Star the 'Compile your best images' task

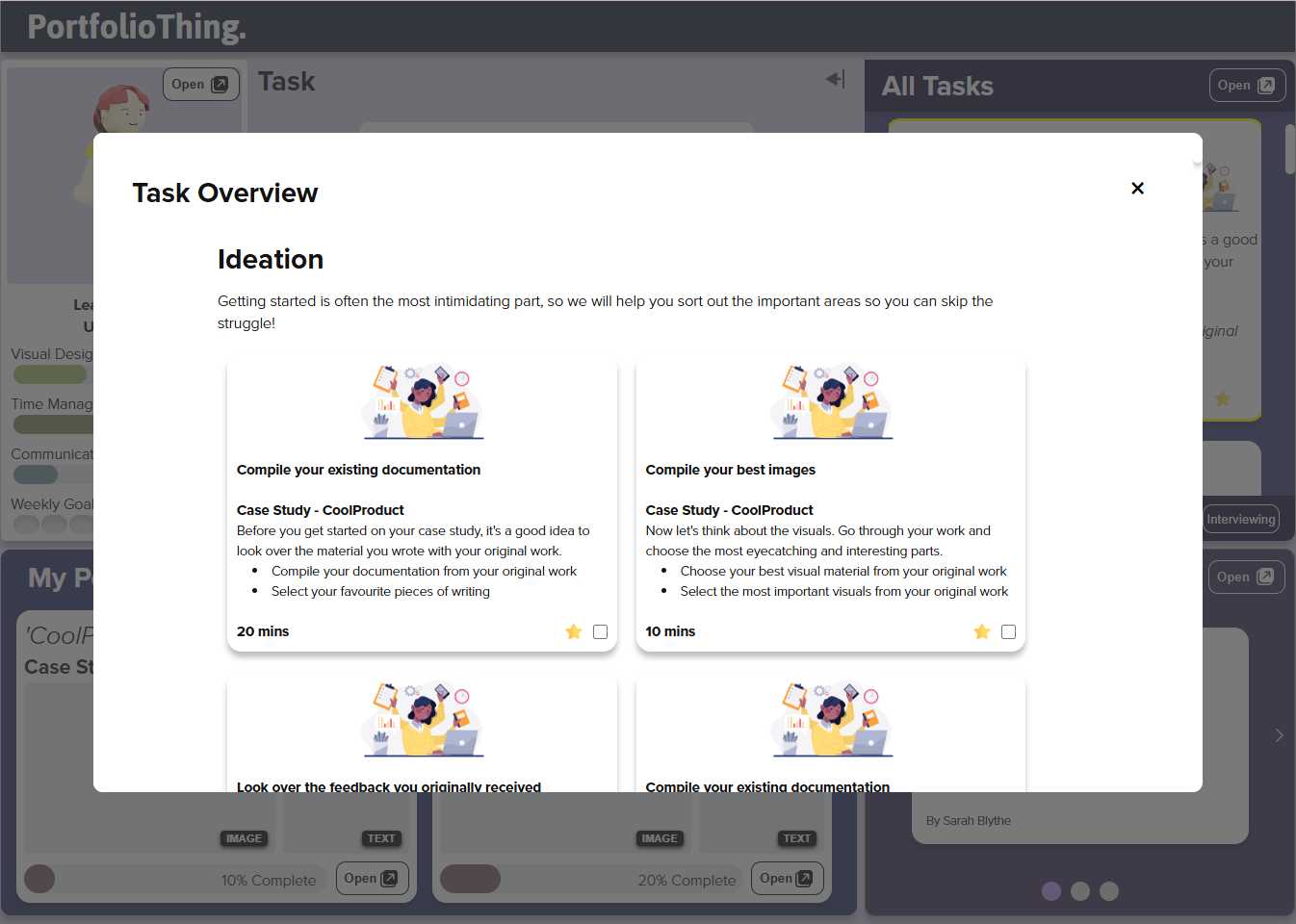981,631
